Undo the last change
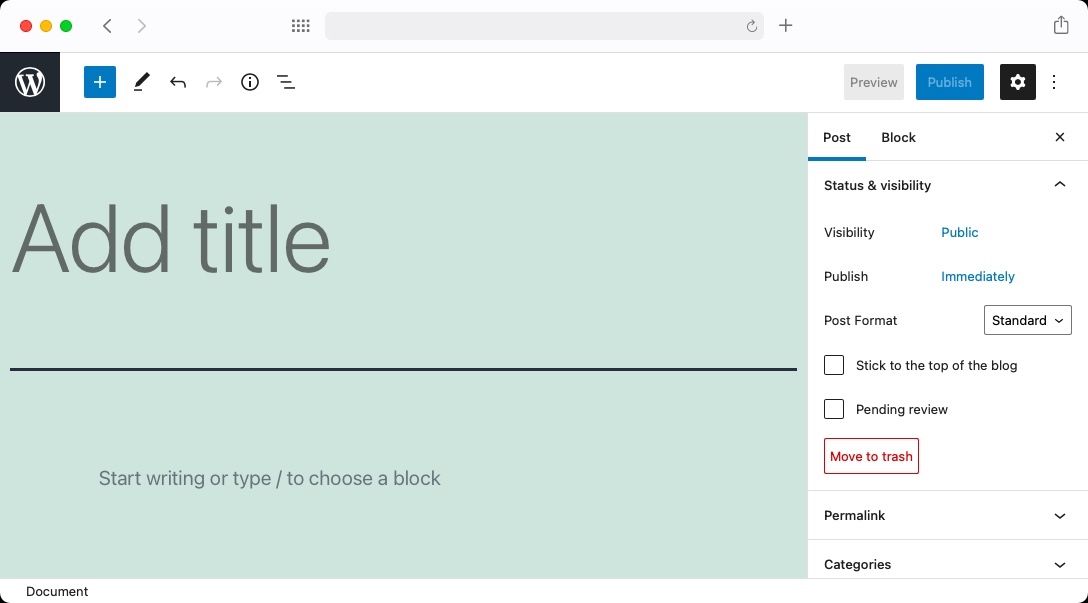Viewport: 1088px width, 603px height. coord(178,82)
